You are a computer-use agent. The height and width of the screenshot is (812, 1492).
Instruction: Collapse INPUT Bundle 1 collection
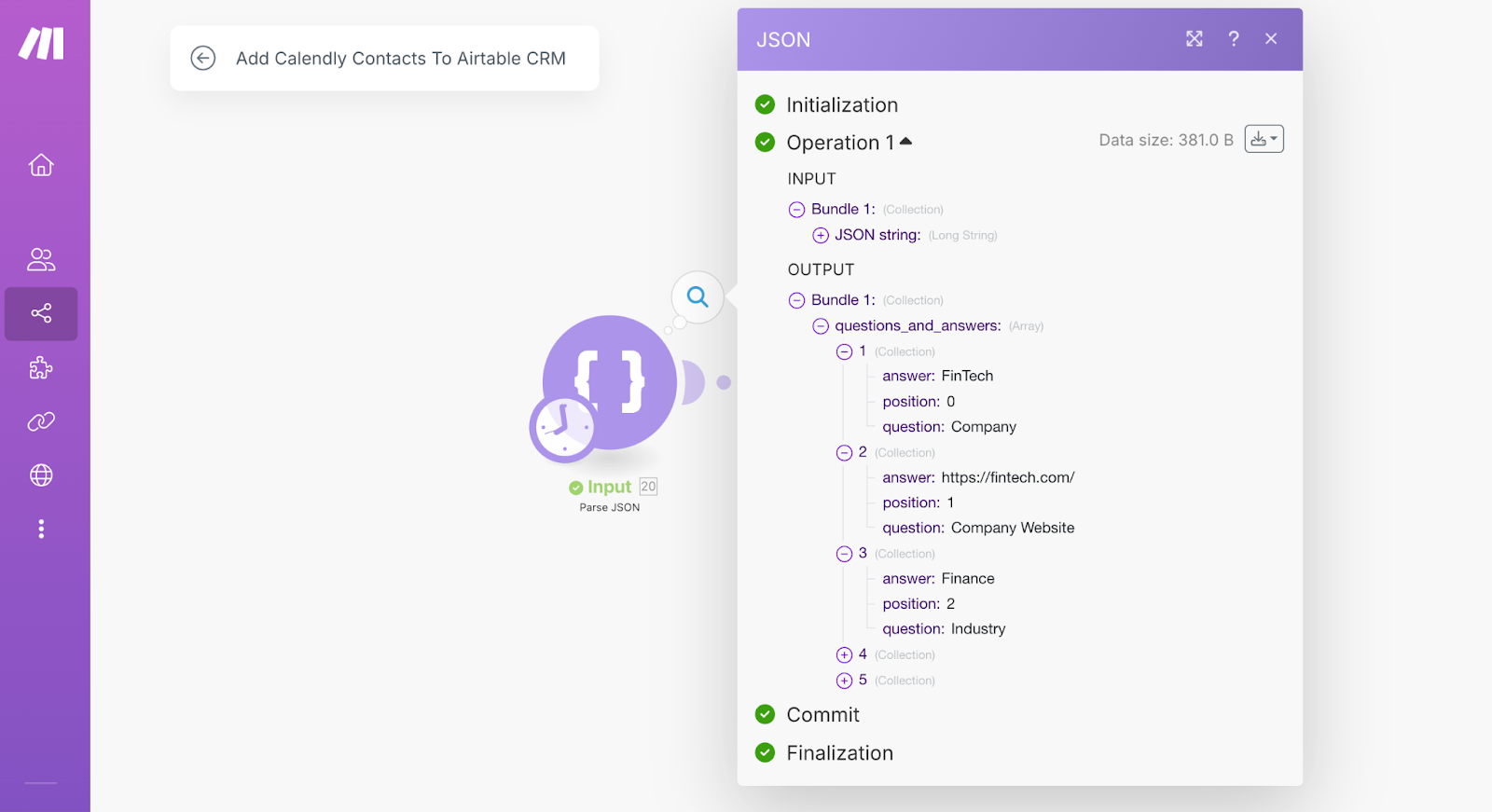(796, 210)
